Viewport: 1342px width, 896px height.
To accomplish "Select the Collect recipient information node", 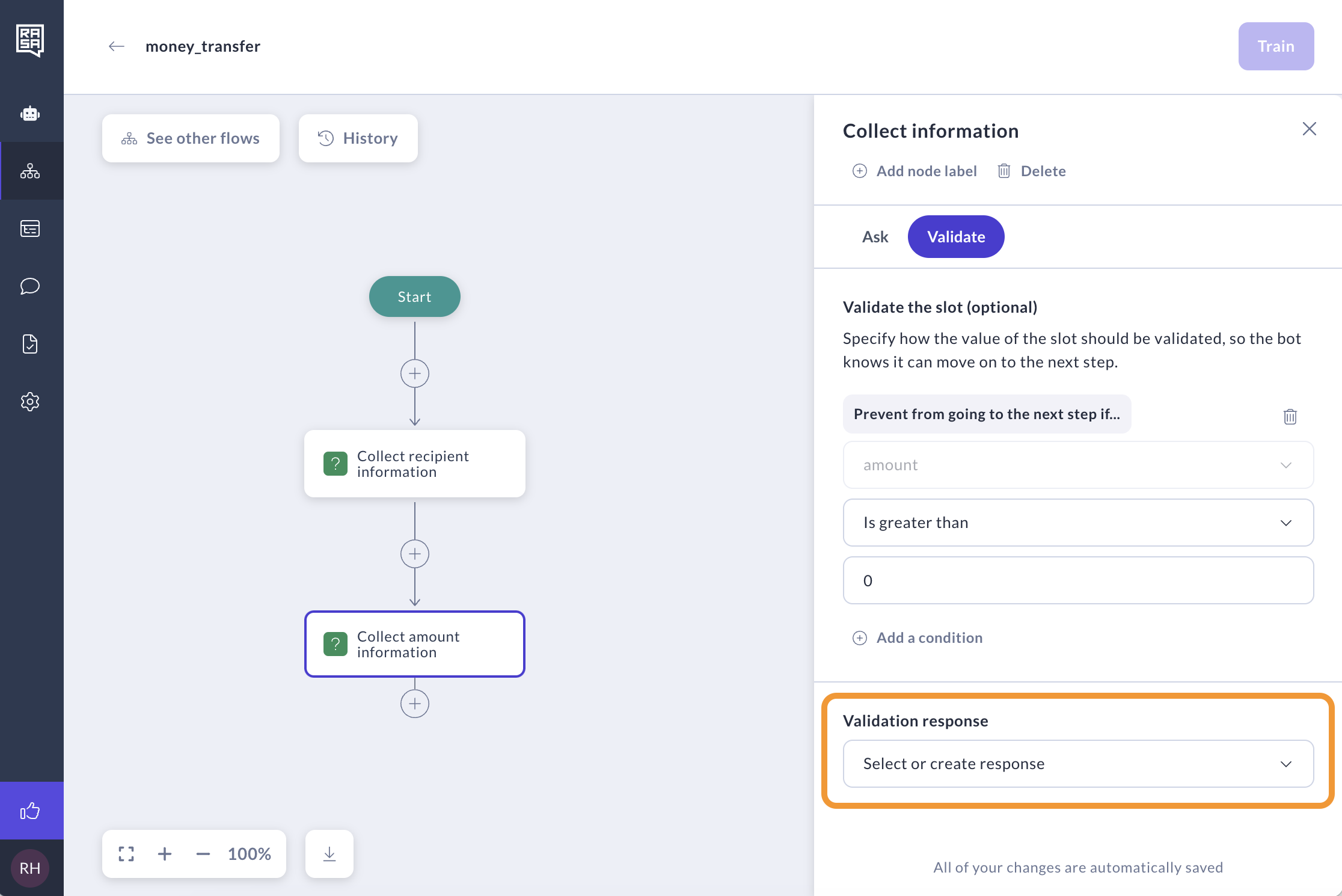I will point(415,464).
